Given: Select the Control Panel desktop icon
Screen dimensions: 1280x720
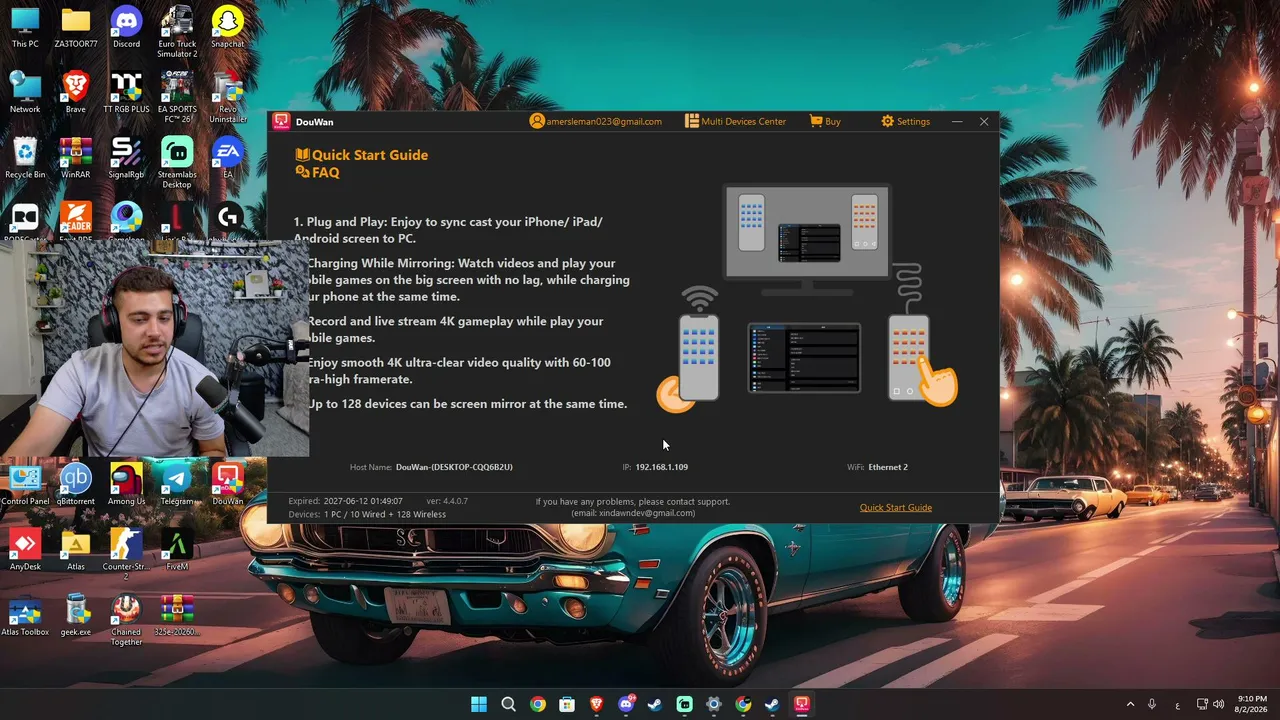Looking at the screenshot, I should (x=25, y=485).
